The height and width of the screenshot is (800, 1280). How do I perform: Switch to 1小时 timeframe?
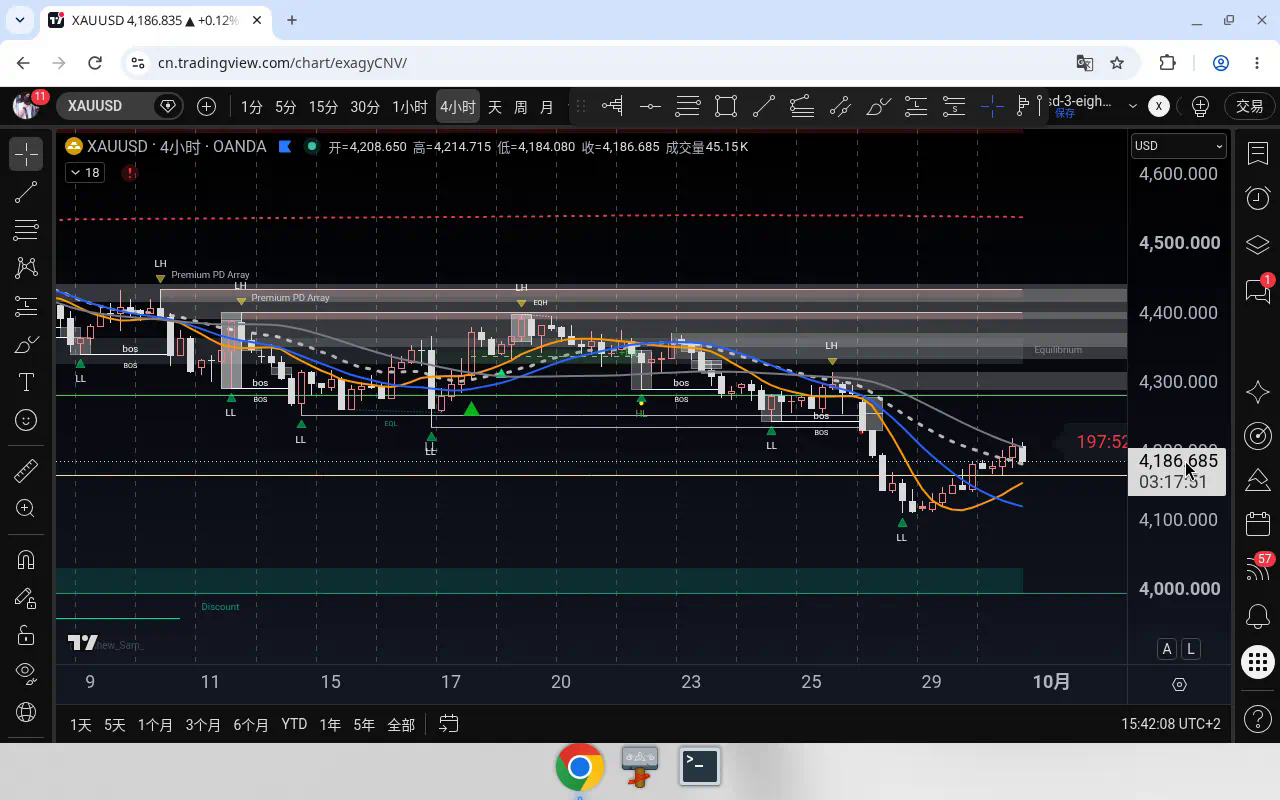pos(410,106)
